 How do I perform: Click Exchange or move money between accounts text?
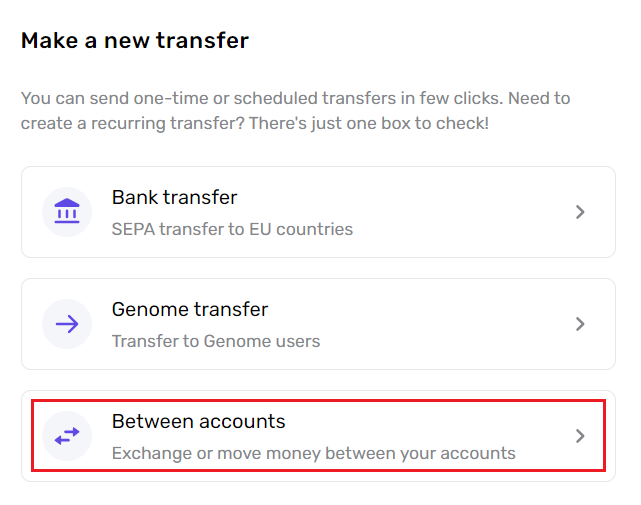(314, 453)
